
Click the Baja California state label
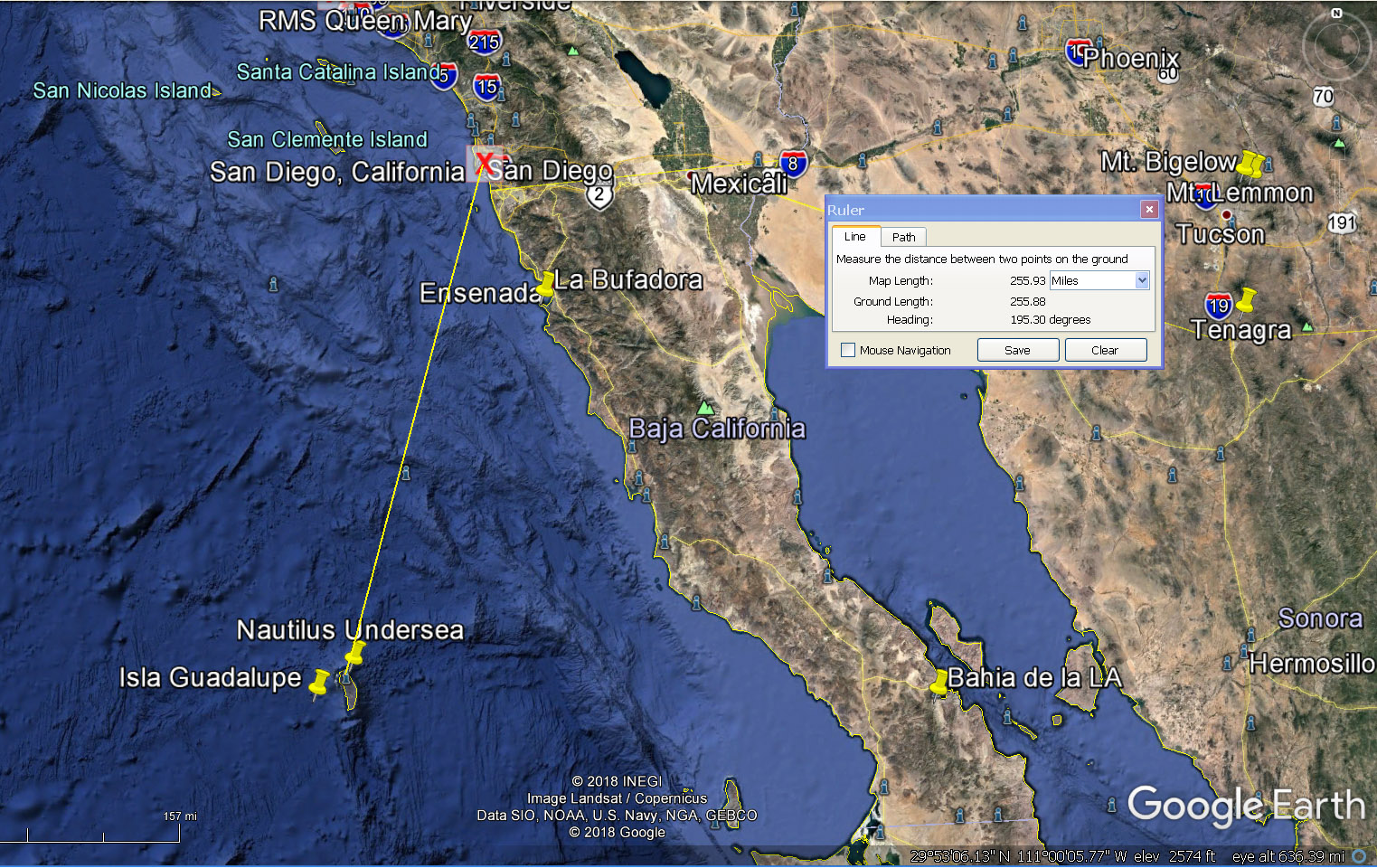click(717, 428)
